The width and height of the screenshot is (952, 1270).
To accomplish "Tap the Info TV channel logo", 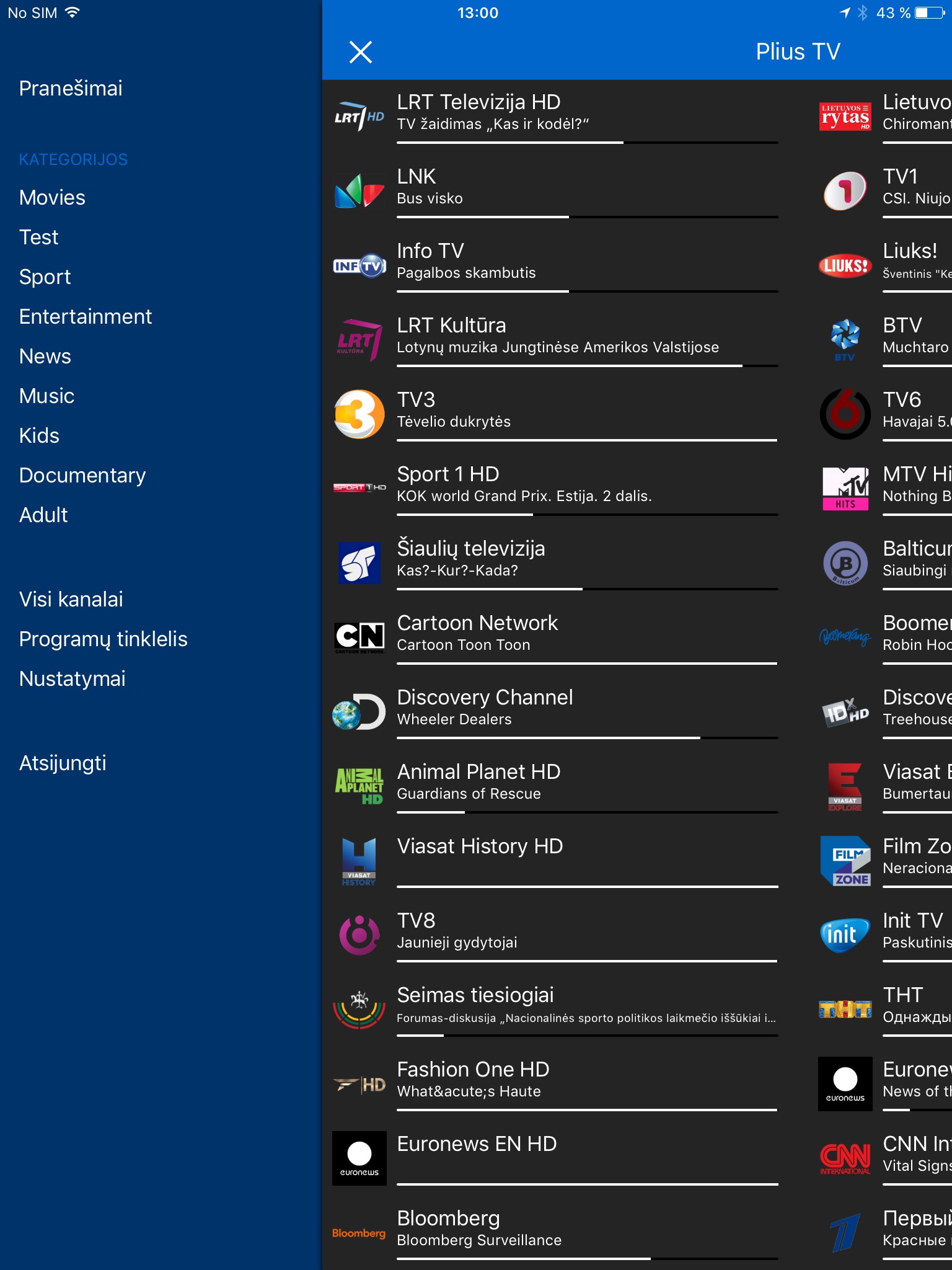I will (359, 265).
